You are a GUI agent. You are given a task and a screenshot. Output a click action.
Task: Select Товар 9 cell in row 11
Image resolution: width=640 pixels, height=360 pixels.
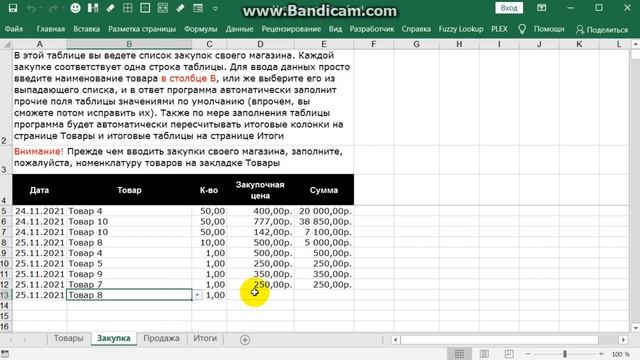(129, 274)
